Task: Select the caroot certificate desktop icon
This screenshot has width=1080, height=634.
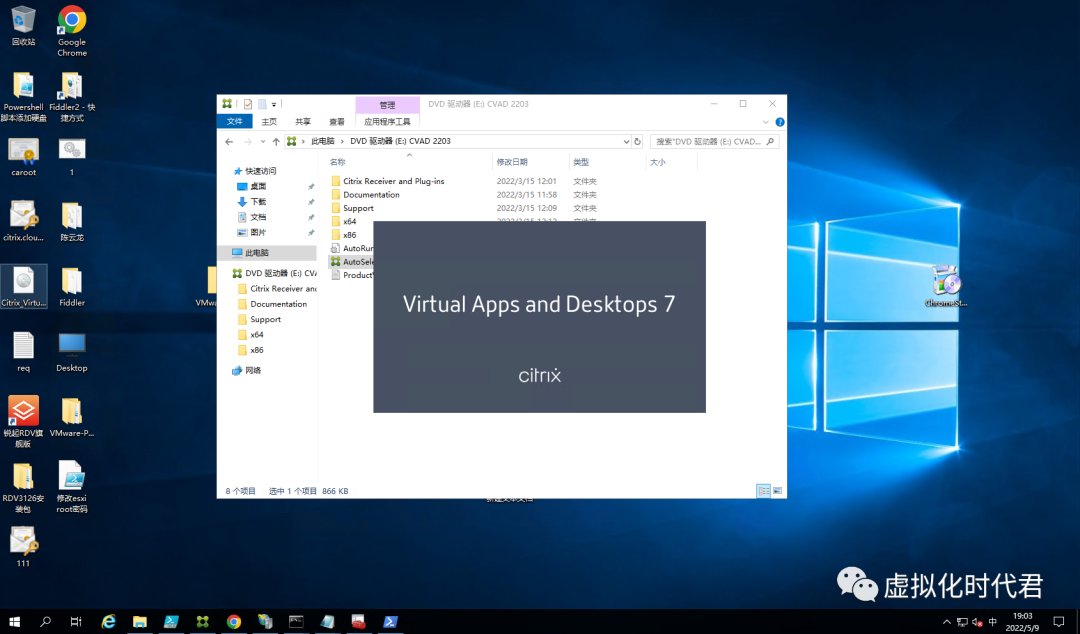Action: click(x=23, y=157)
